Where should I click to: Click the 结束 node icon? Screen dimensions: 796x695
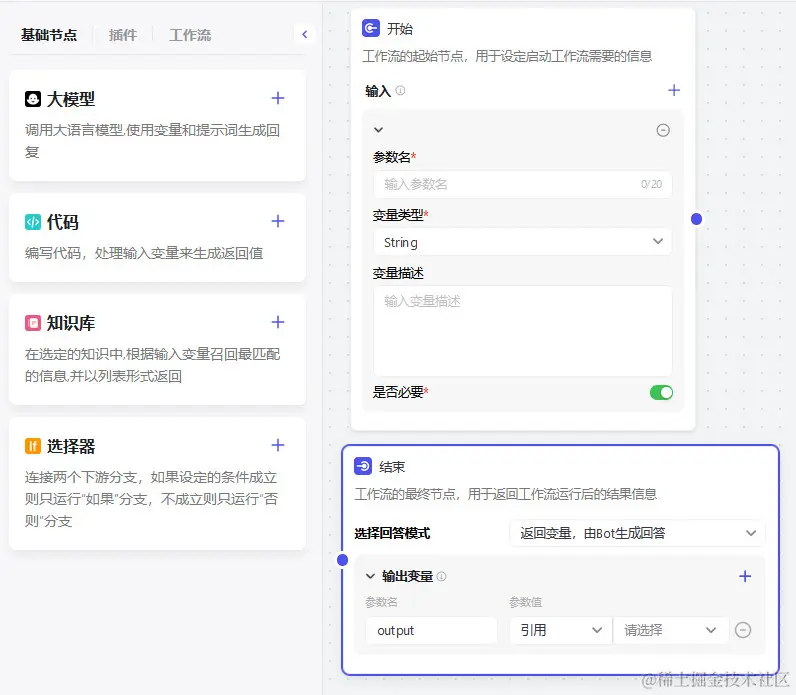coord(363,466)
